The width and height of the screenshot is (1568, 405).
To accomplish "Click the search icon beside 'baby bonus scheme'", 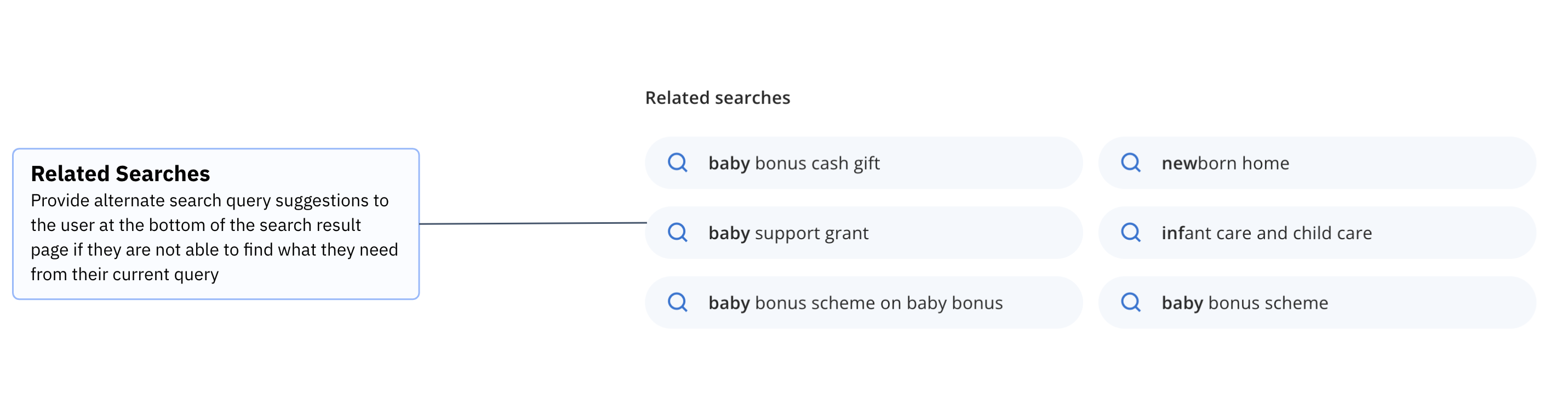I will pos(1131,302).
